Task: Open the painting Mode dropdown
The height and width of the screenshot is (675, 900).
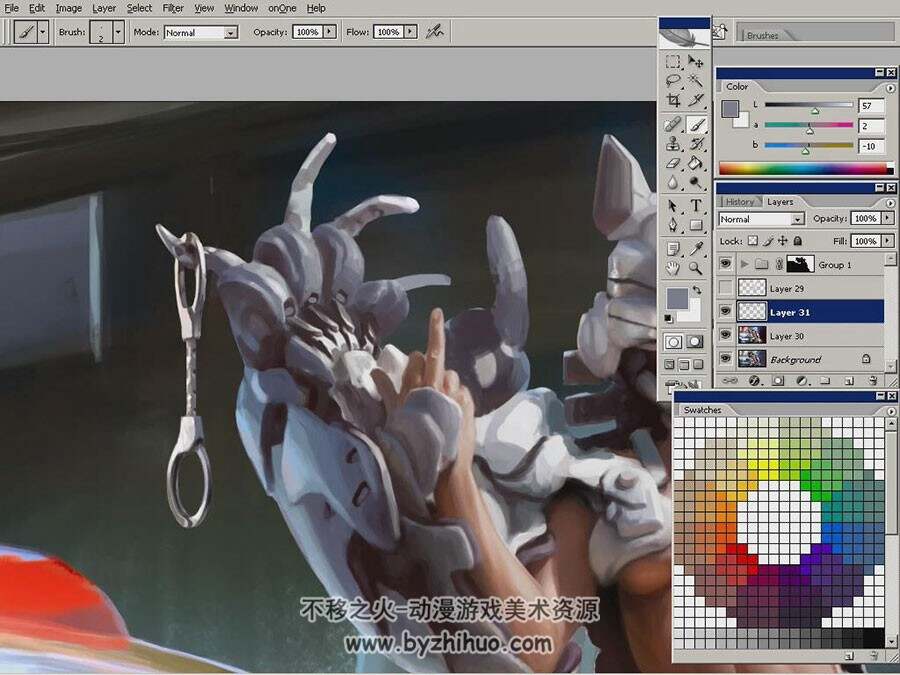Action: [231, 33]
